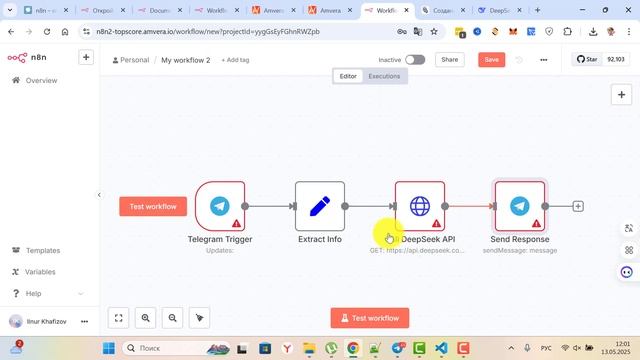Go back in the browser
Screen dimensions: 640x360
coord(11,31)
